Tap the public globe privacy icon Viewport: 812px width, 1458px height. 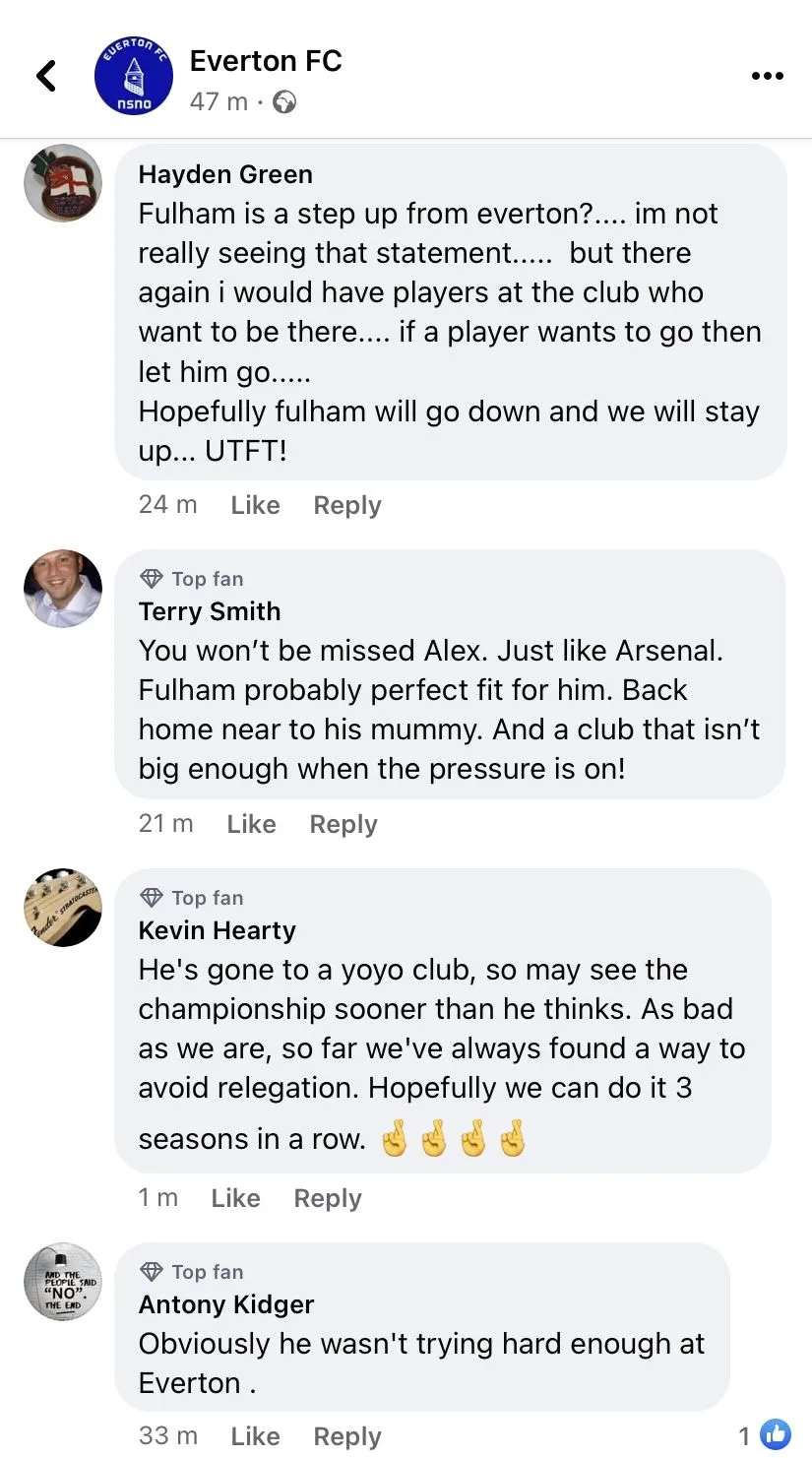coord(283,101)
